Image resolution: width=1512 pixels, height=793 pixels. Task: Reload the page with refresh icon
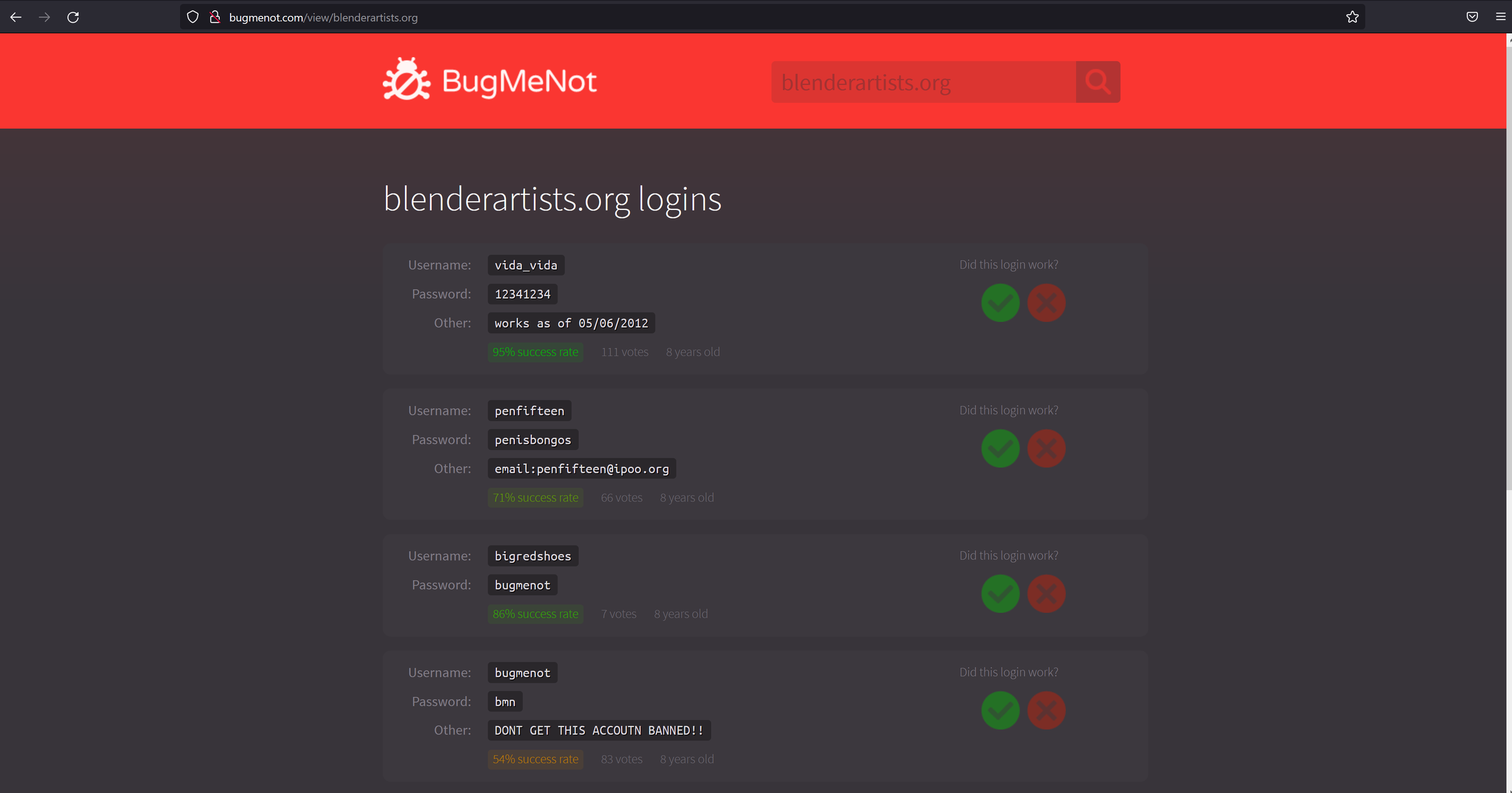[x=73, y=17]
